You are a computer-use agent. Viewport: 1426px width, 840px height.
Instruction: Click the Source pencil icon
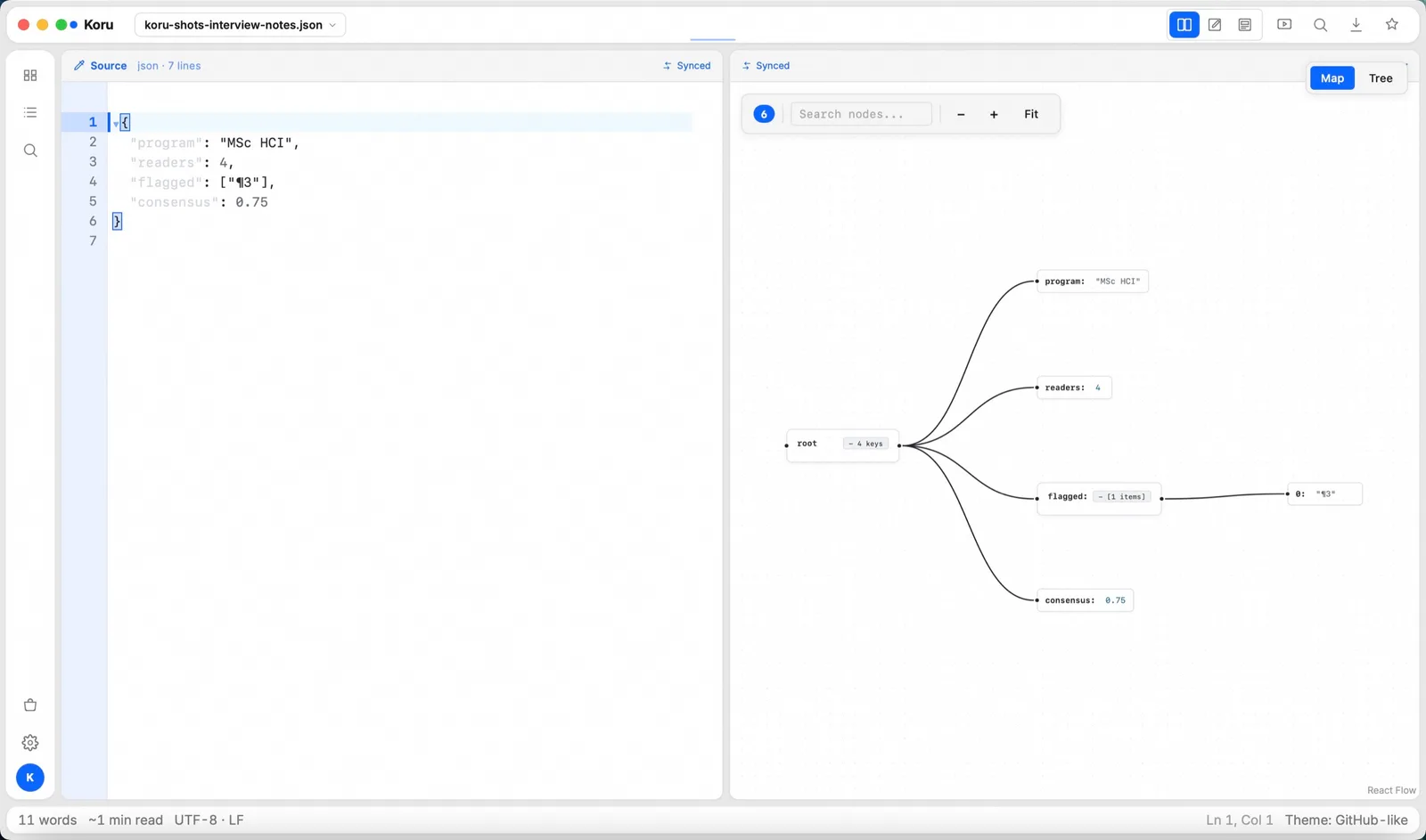(79, 66)
